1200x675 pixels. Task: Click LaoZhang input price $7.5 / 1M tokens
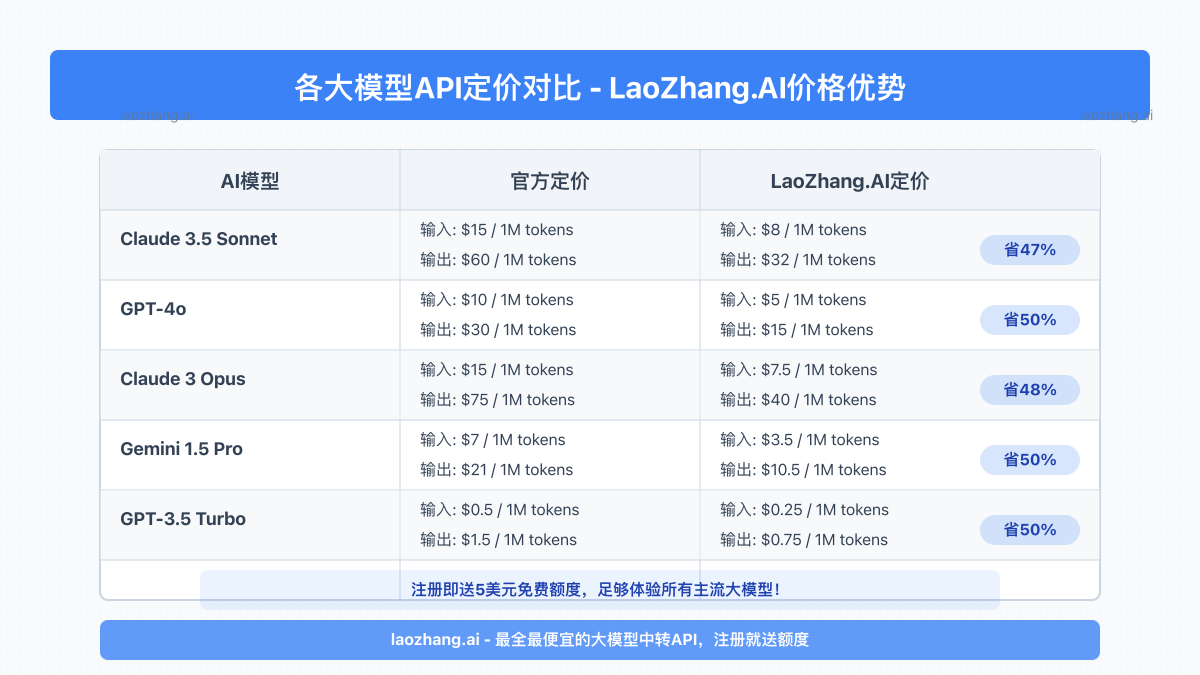[x=799, y=370]
